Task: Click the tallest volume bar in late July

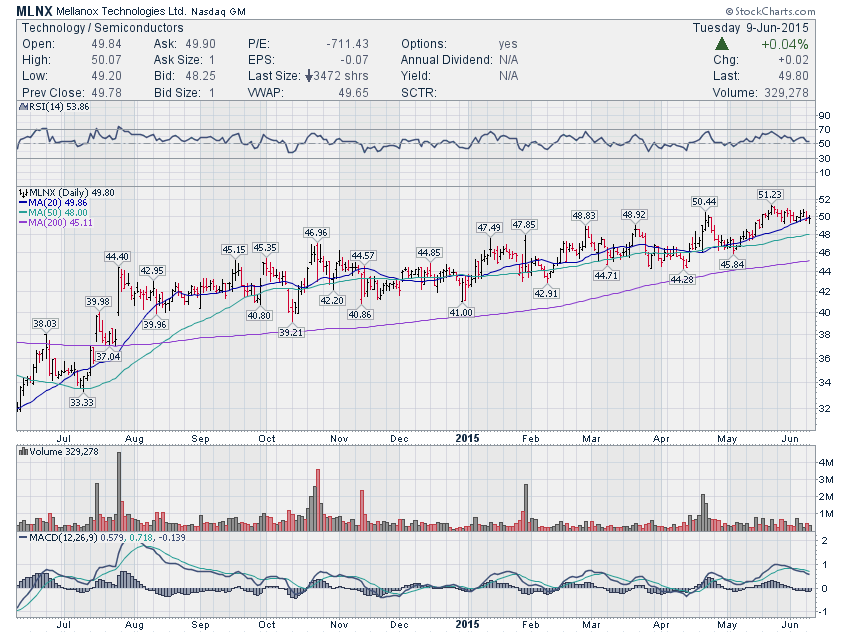Action: click(119, 491)
